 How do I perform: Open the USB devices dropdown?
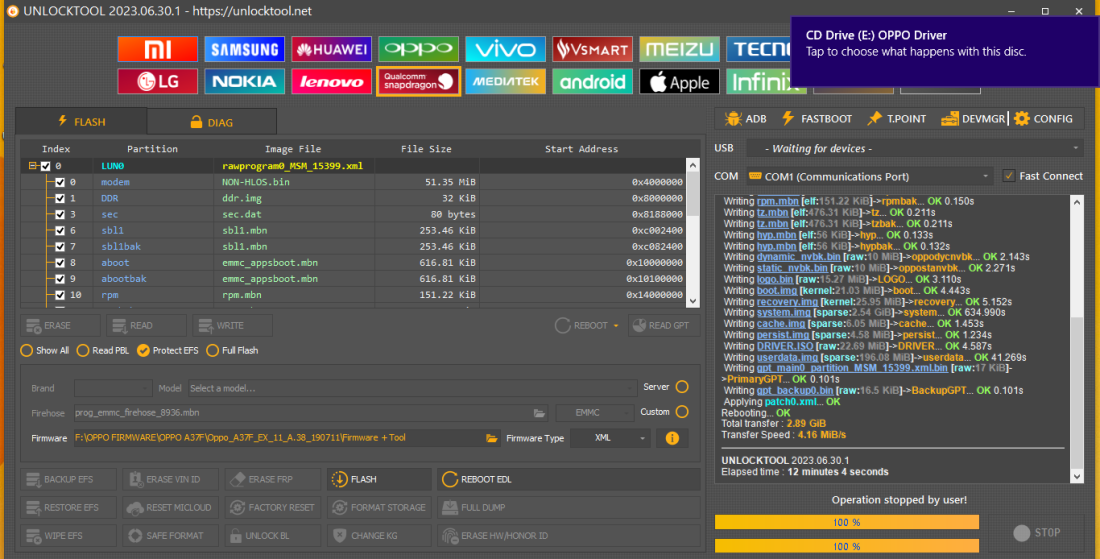coord(915,148)
